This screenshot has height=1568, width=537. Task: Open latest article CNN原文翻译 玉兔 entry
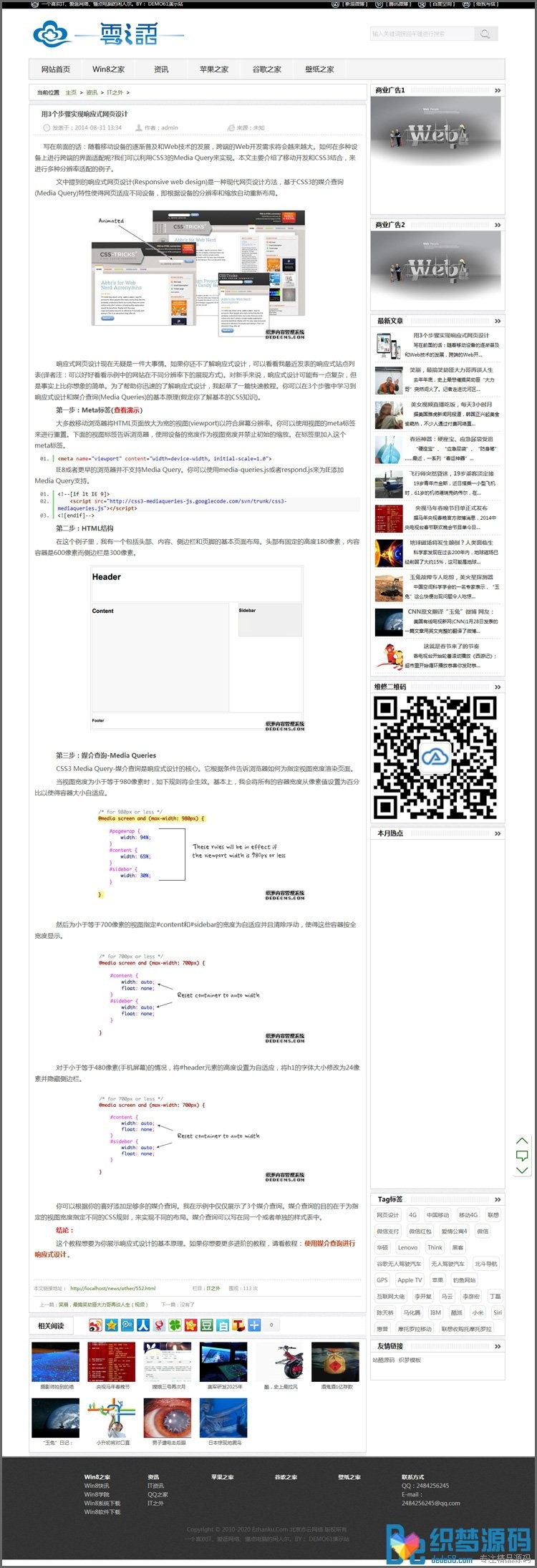pyautogui.click(x=437, y=621)
